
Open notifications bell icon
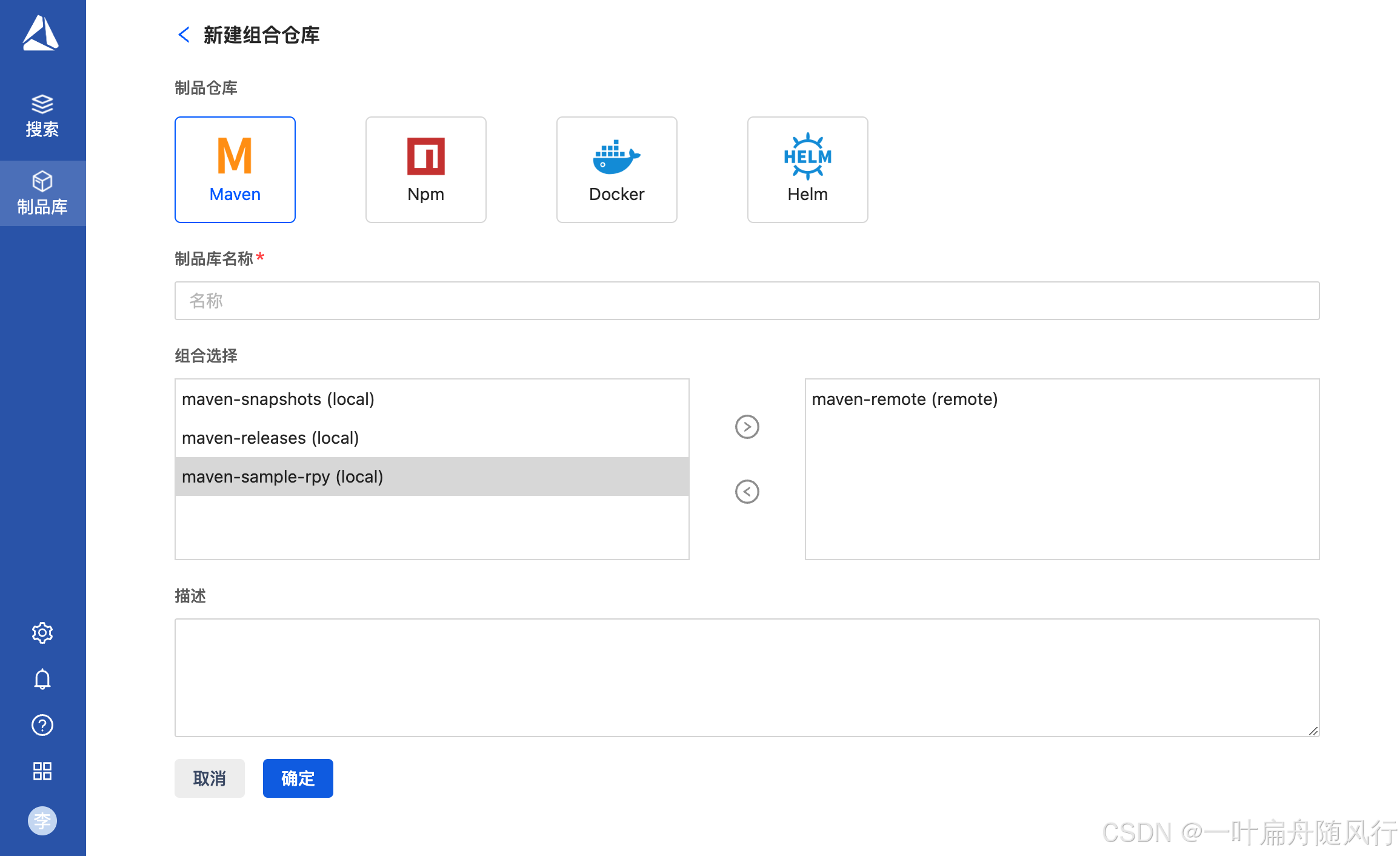[42, 679]
